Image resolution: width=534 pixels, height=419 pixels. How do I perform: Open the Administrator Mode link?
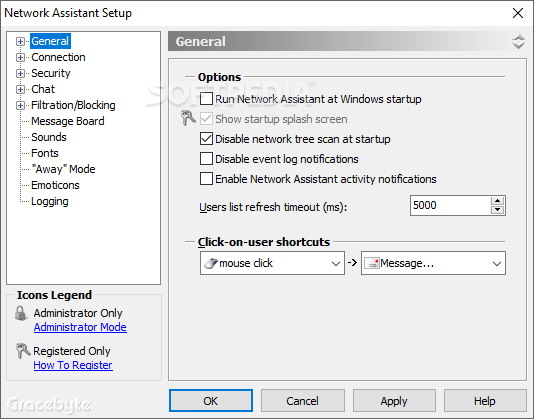coord(80,327)
